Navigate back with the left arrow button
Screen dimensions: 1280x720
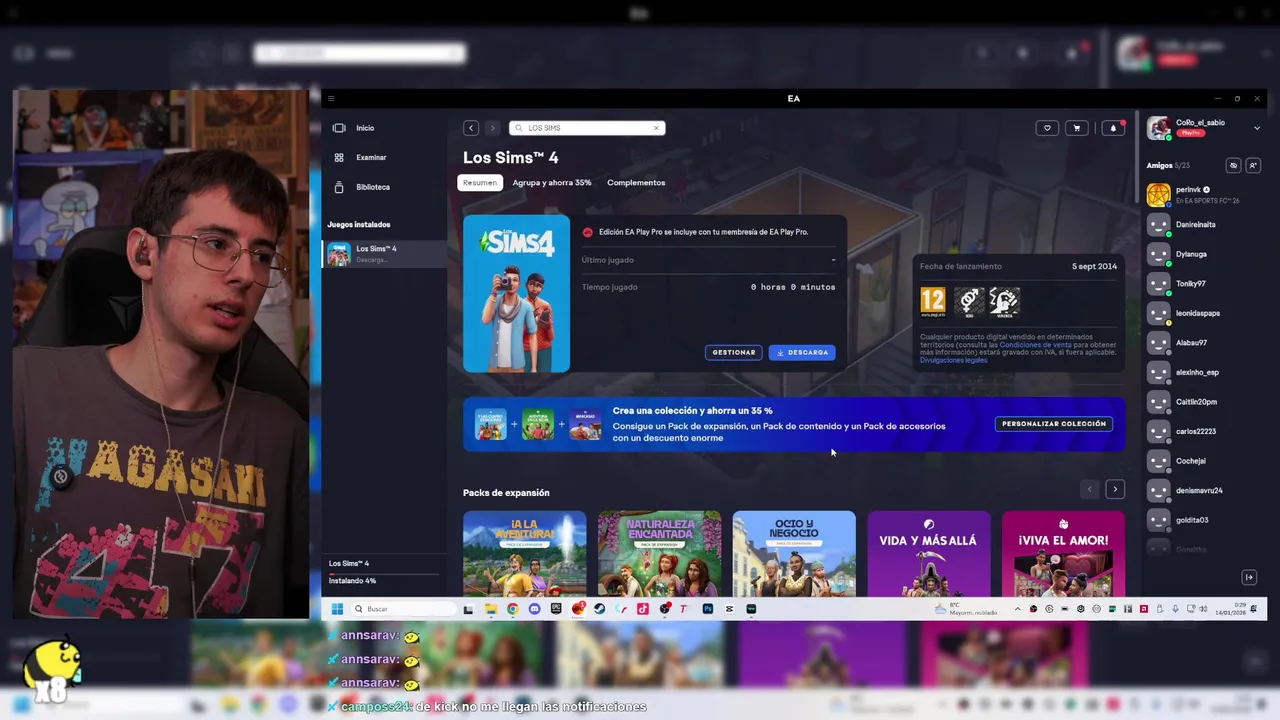point(470,128)
